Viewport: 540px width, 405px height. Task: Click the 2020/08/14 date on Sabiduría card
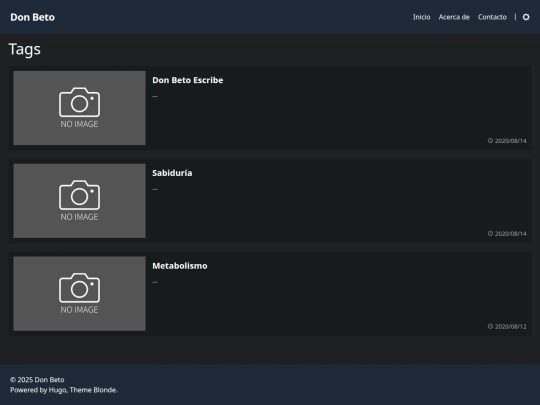(511, 233)
